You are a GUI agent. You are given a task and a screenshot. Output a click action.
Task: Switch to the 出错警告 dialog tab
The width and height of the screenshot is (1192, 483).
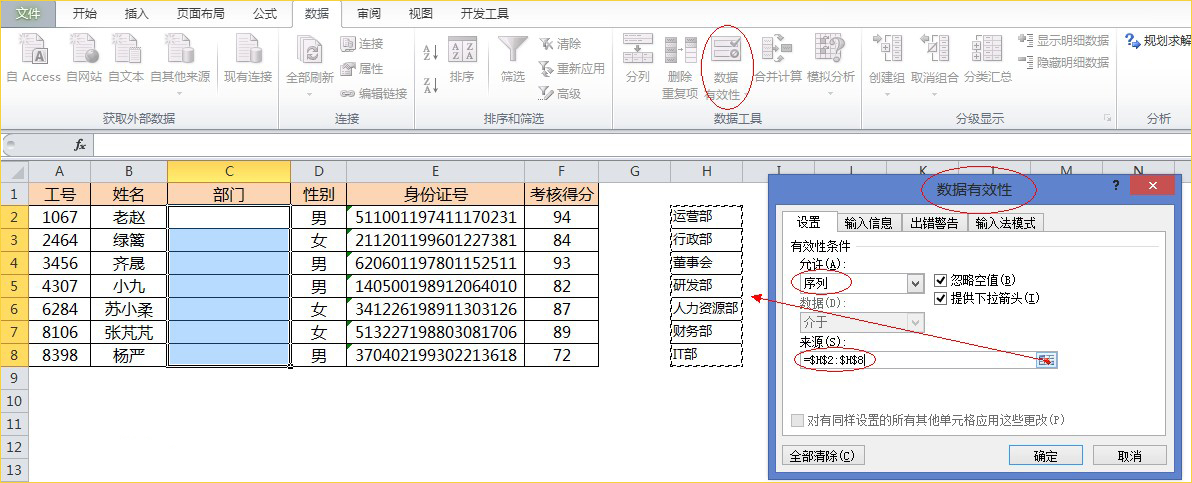click(934, 223)
